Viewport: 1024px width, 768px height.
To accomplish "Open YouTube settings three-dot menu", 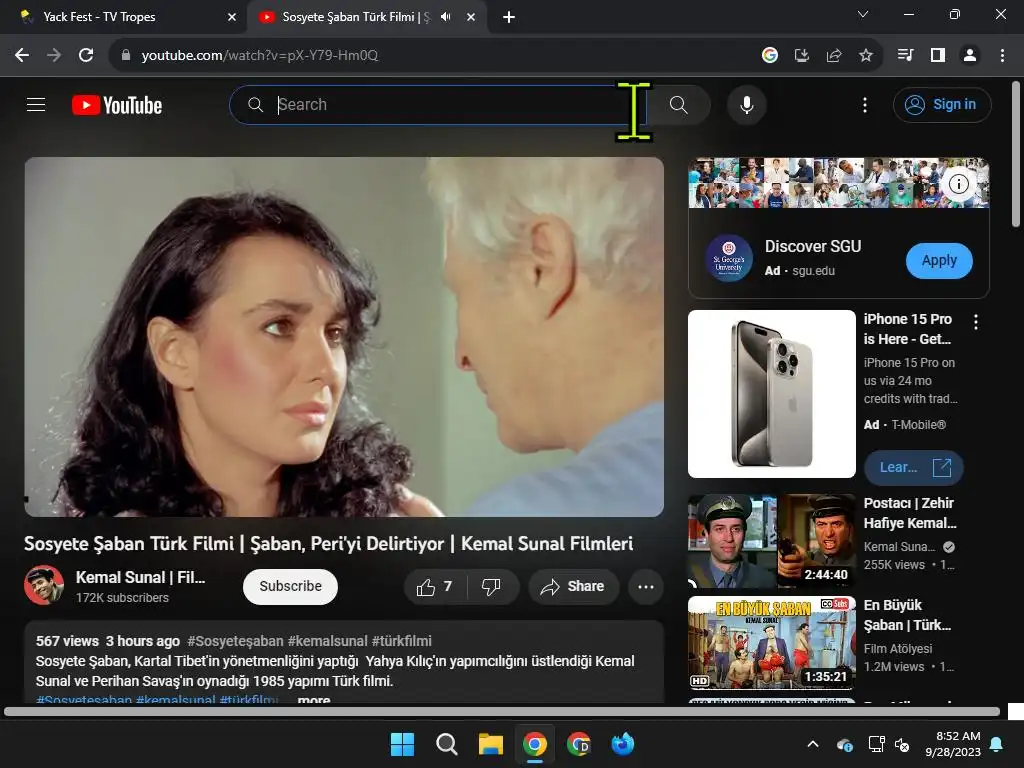I will (865, 104).
